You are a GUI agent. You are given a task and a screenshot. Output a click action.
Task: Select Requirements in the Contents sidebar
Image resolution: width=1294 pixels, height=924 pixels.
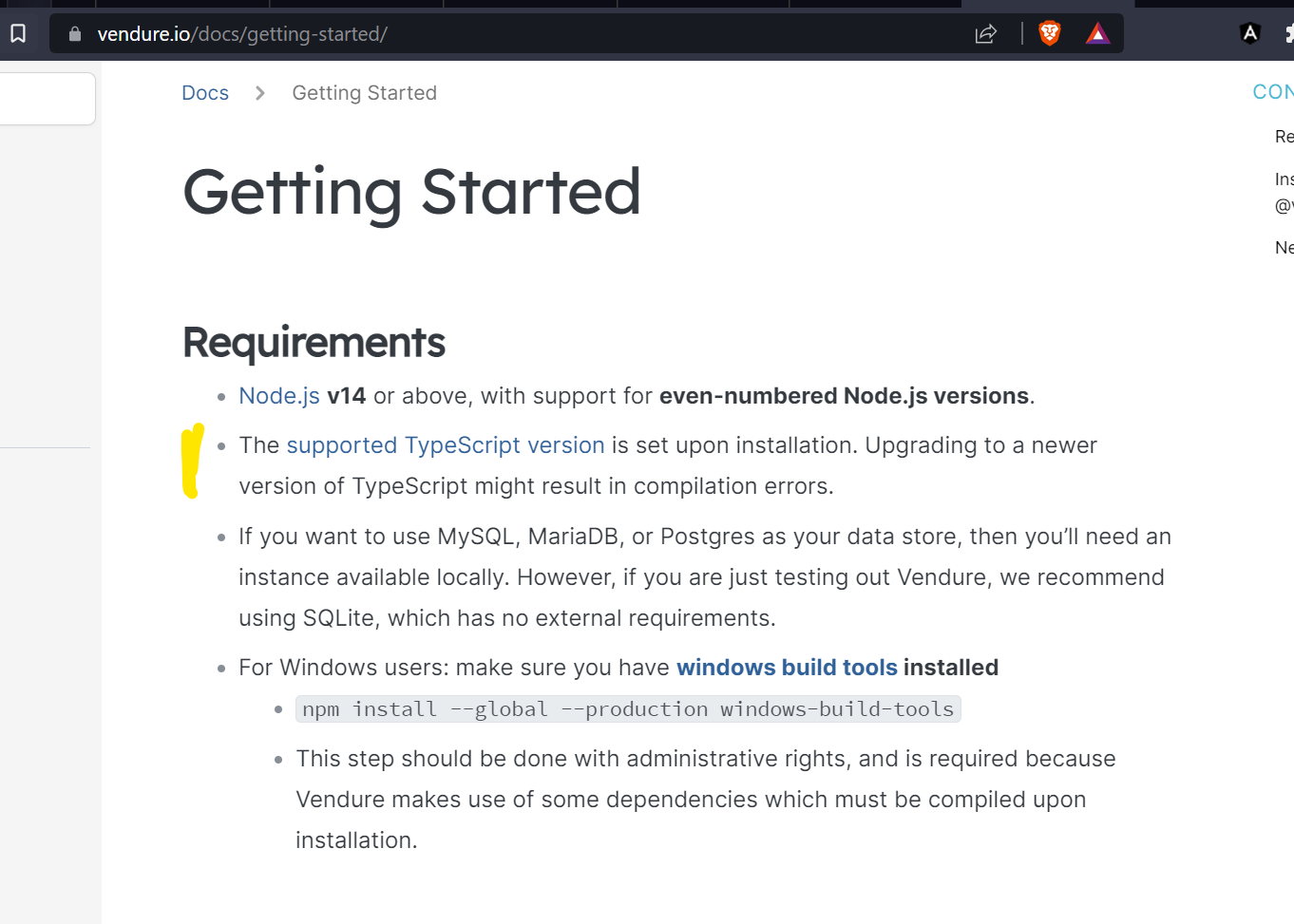tap(1283, 136)
